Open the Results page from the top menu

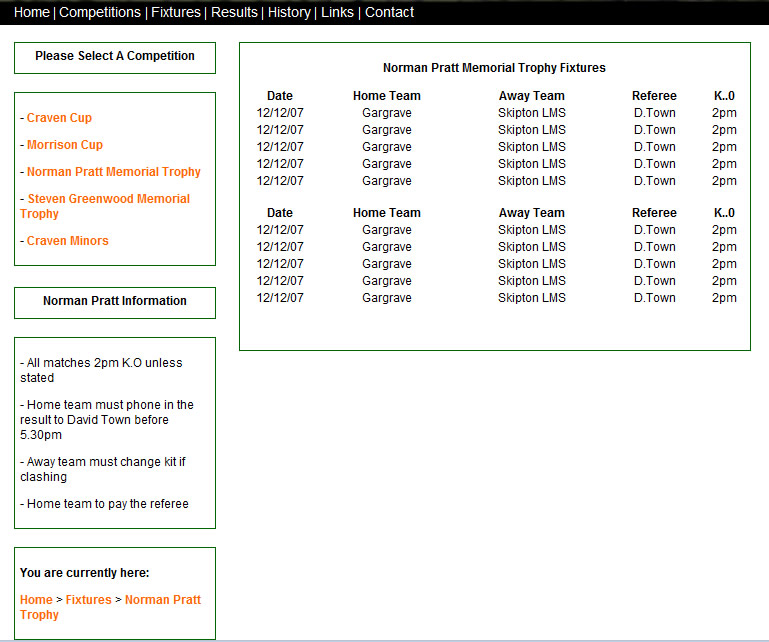(234, 13)
